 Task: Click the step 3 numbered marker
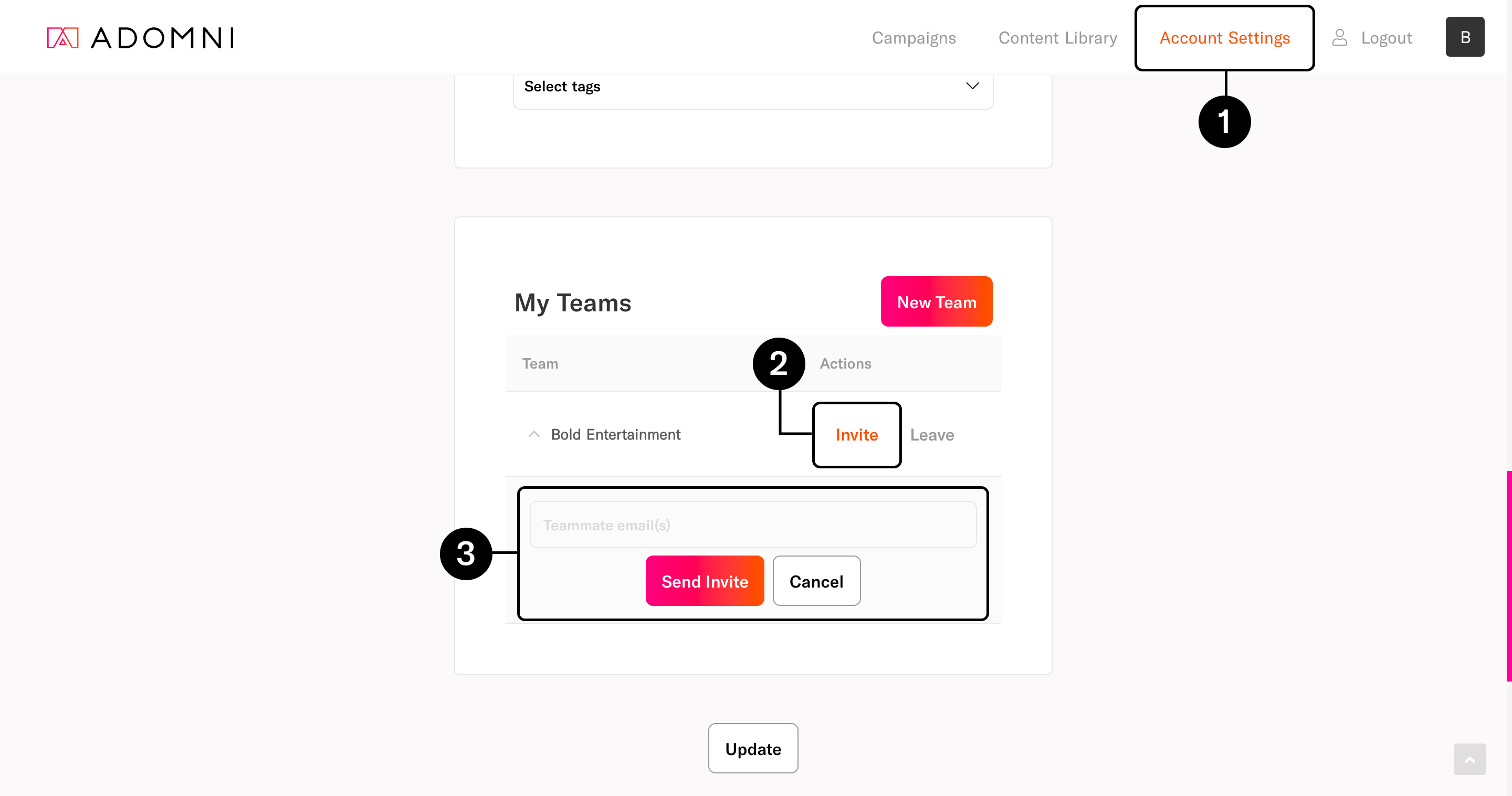[x=466, y=553]
